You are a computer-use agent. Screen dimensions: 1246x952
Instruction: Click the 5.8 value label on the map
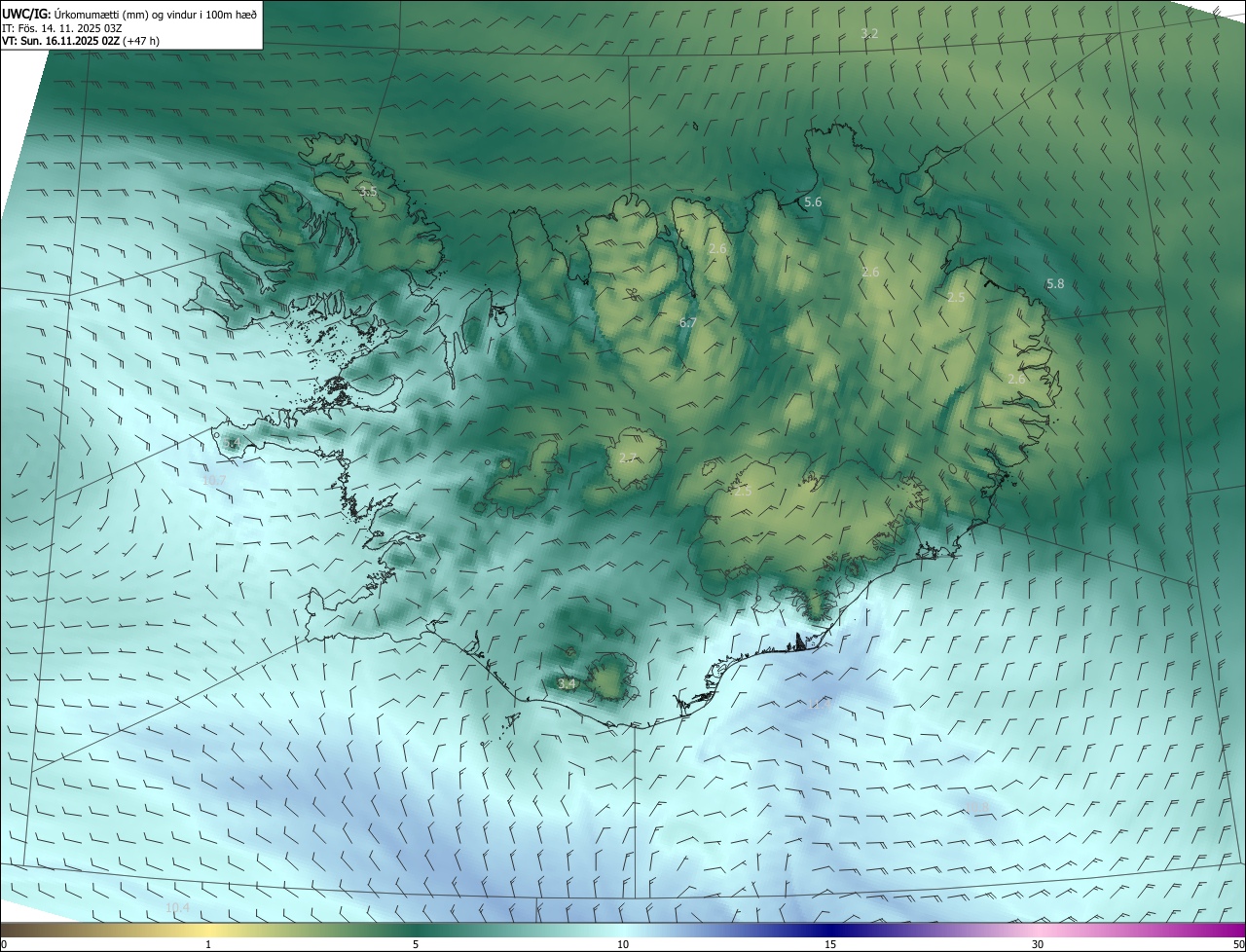(1055, 284)
